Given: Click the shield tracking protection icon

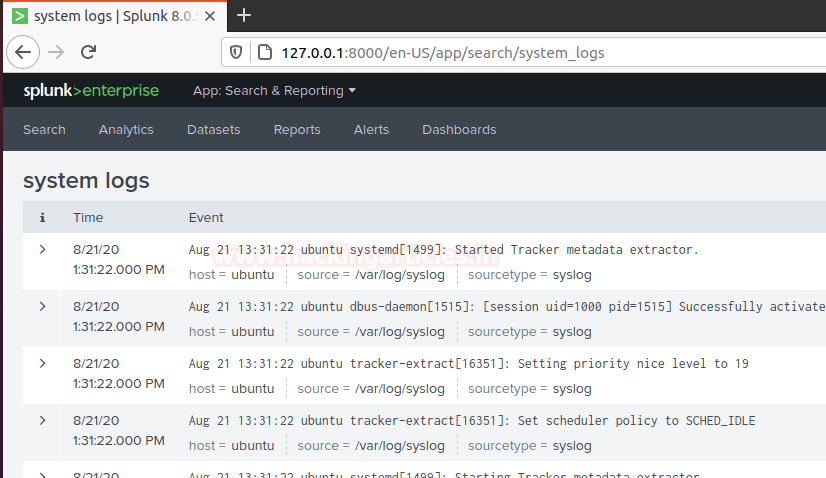Looking at the screenshot, I should tap(237, 52).
